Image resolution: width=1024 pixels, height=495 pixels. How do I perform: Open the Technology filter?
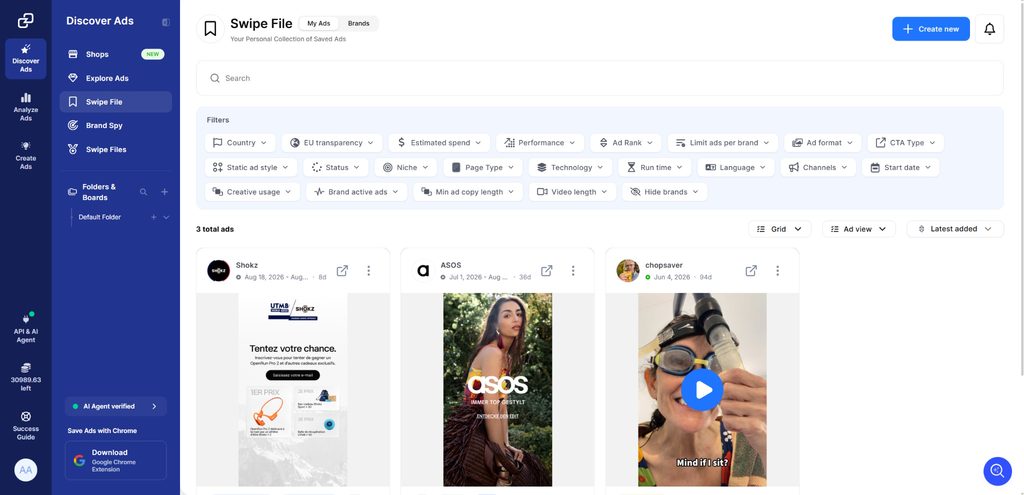coord(570,167)
